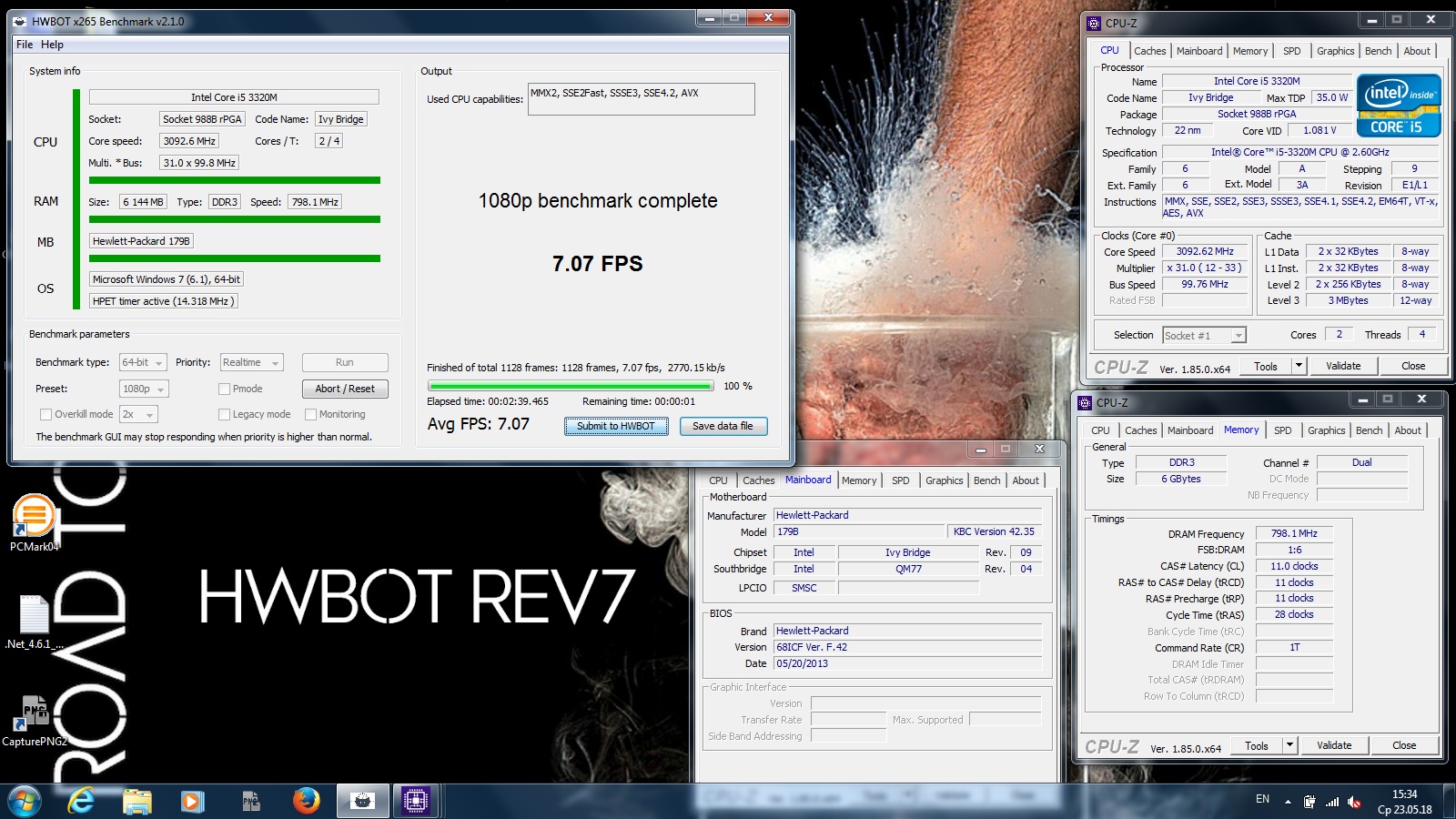Click the Intel Core i5 logo
The image size is (1456, 819).
click(1399, 106)
